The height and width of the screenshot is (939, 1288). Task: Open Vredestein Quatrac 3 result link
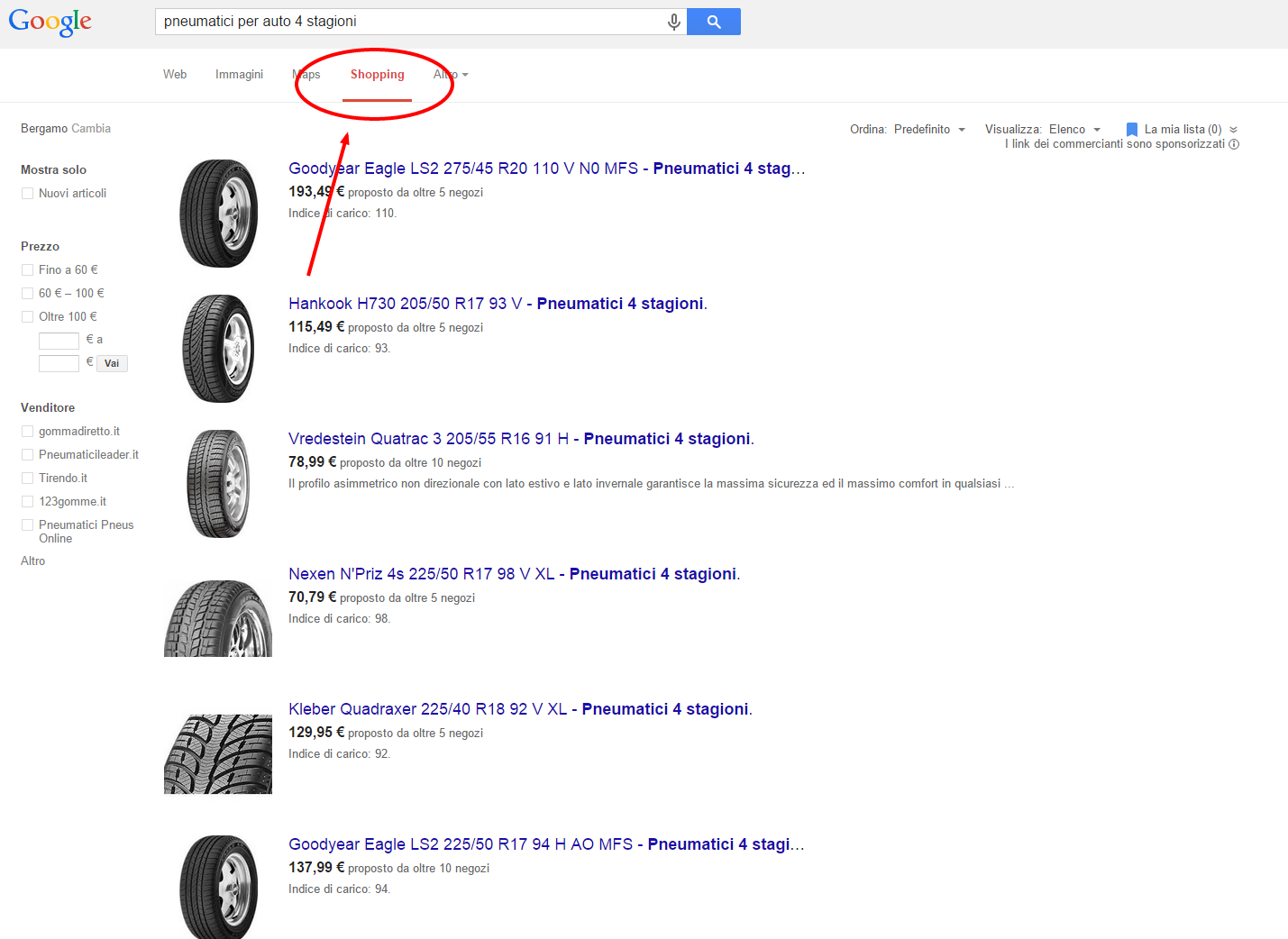521,439
